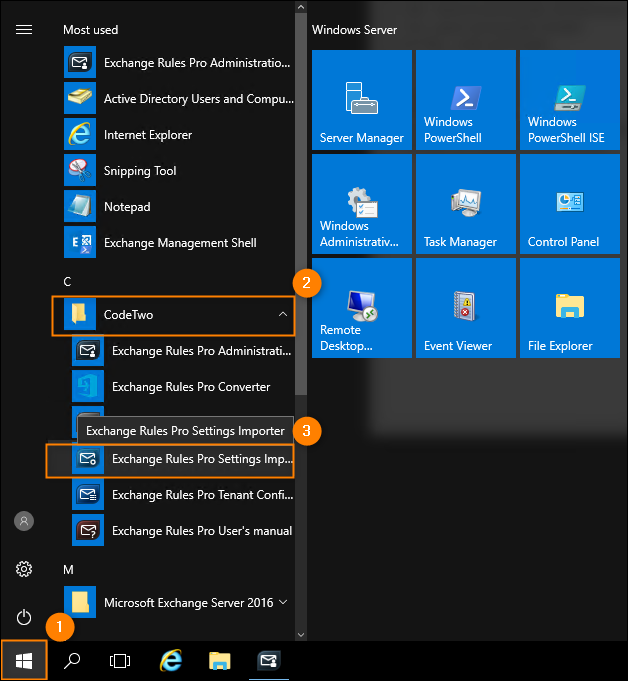
Task: Click the Power button in Start menu
Action: (24, 617)
